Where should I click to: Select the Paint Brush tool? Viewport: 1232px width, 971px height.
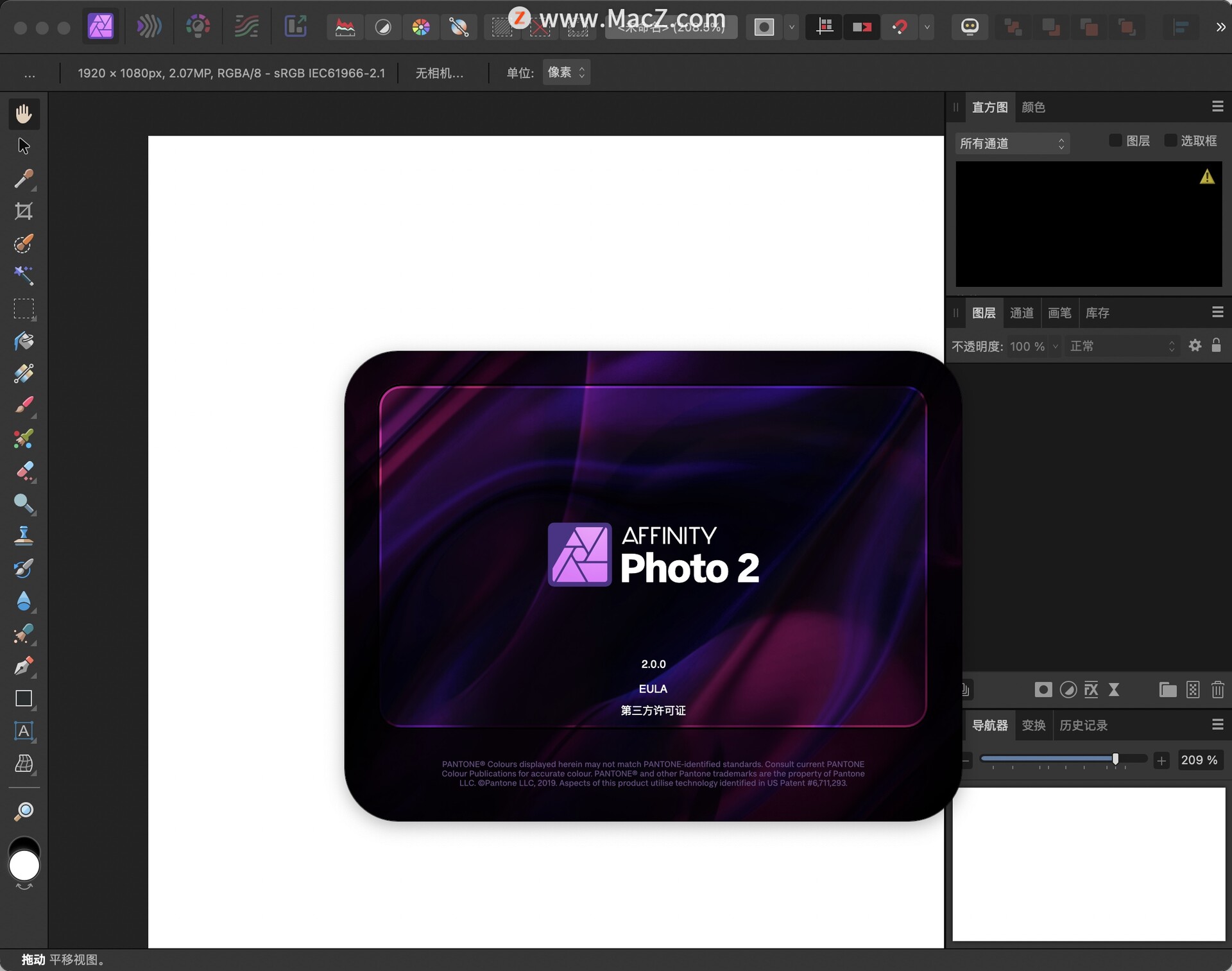tap(24, 406)
